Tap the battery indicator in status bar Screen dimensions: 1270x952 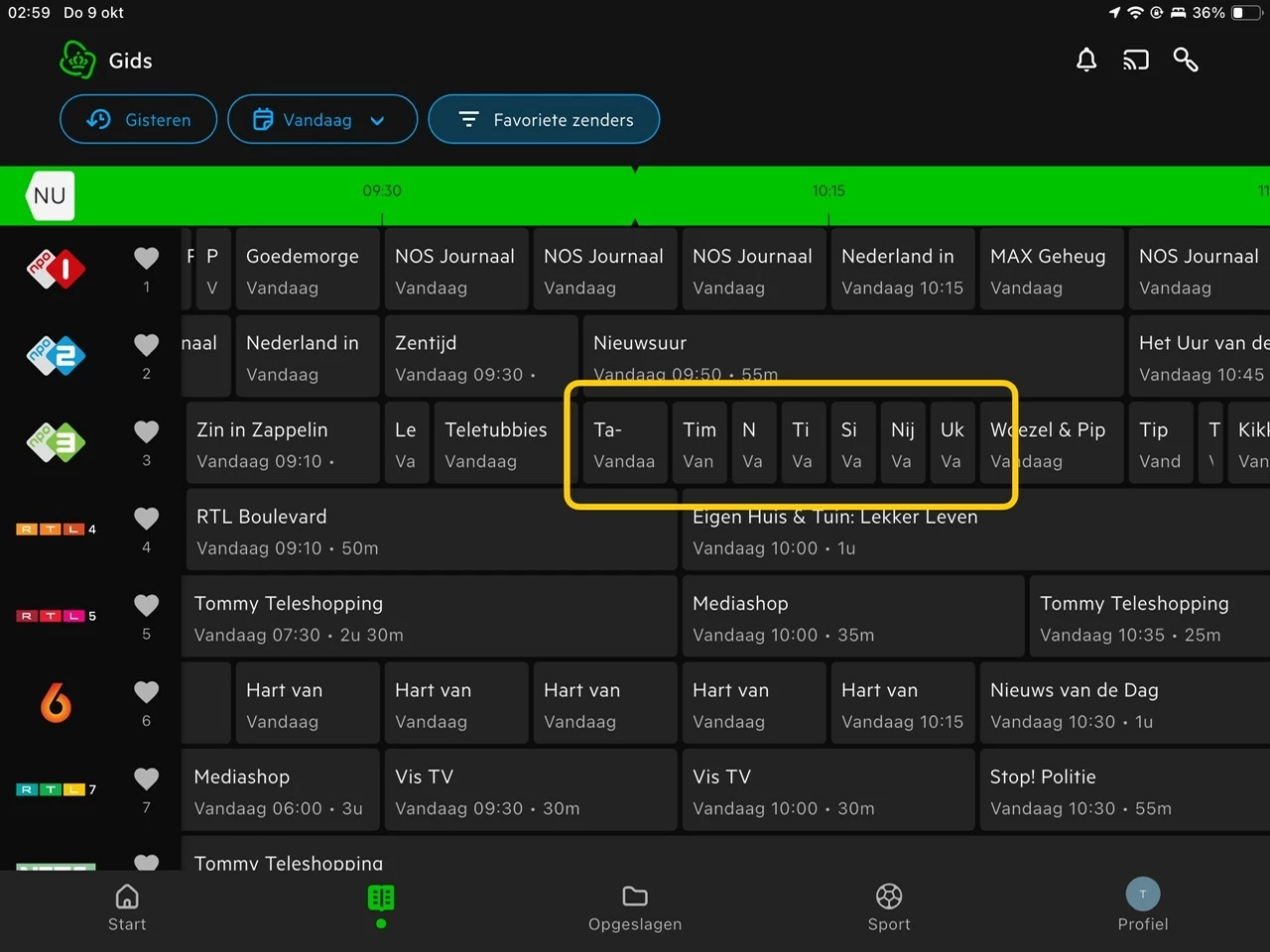1246,13
